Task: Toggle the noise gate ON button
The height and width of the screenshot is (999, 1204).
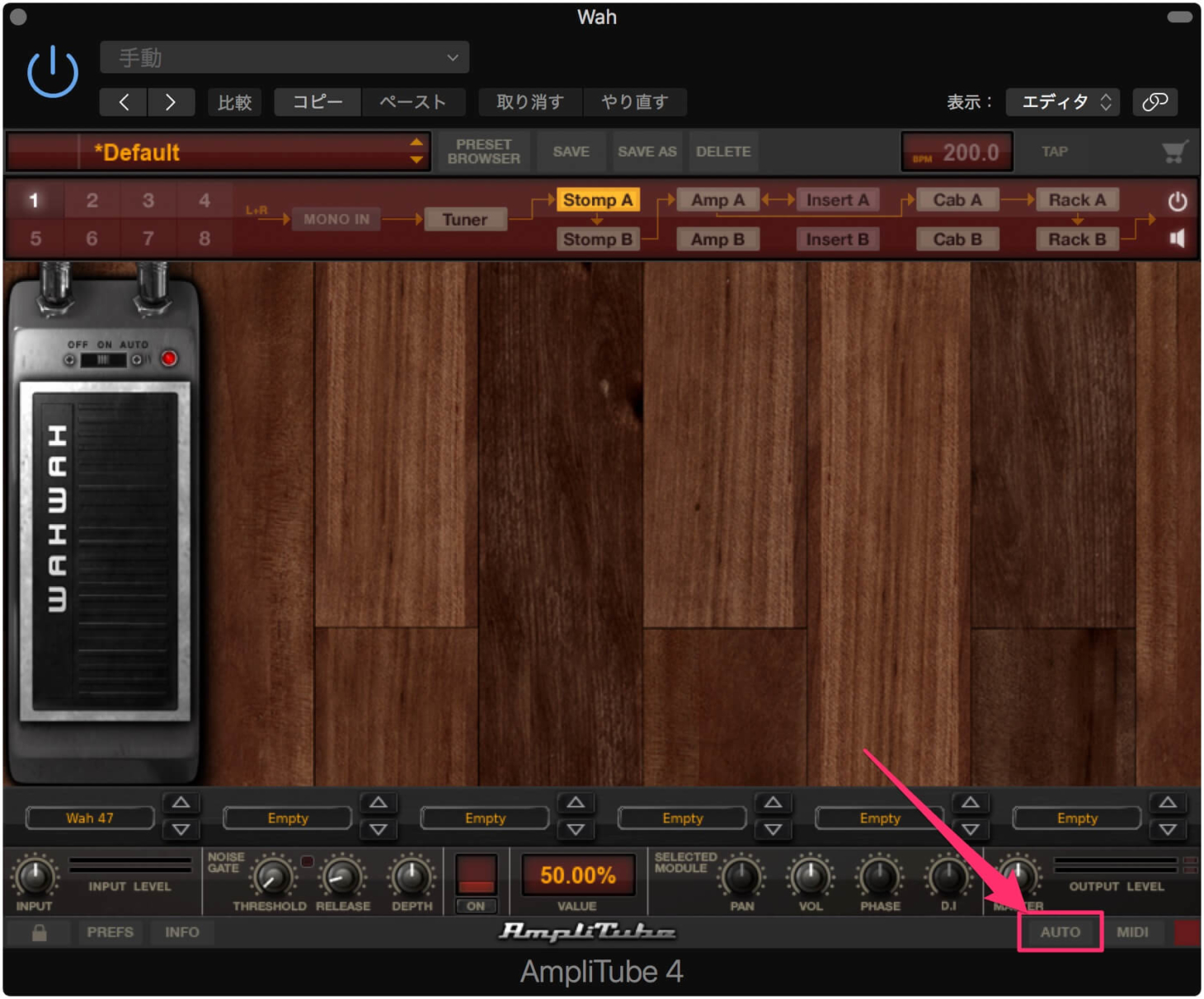Action: point(476,906)
